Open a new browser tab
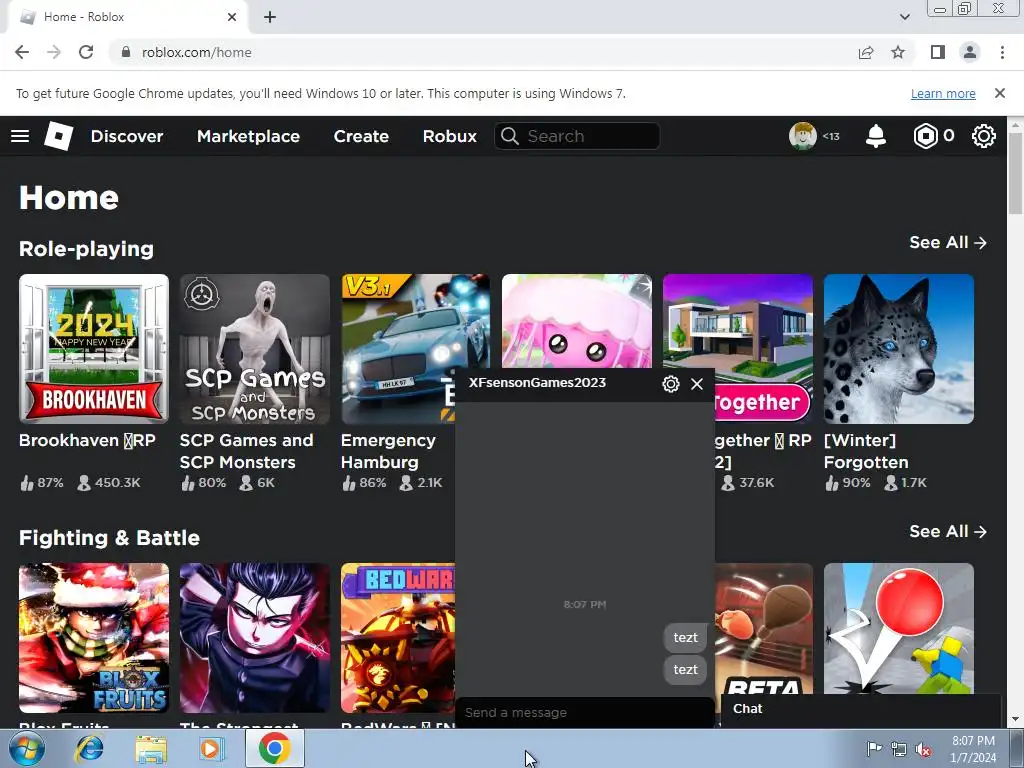The image size is (1024, 768). [x=270, y=17]
